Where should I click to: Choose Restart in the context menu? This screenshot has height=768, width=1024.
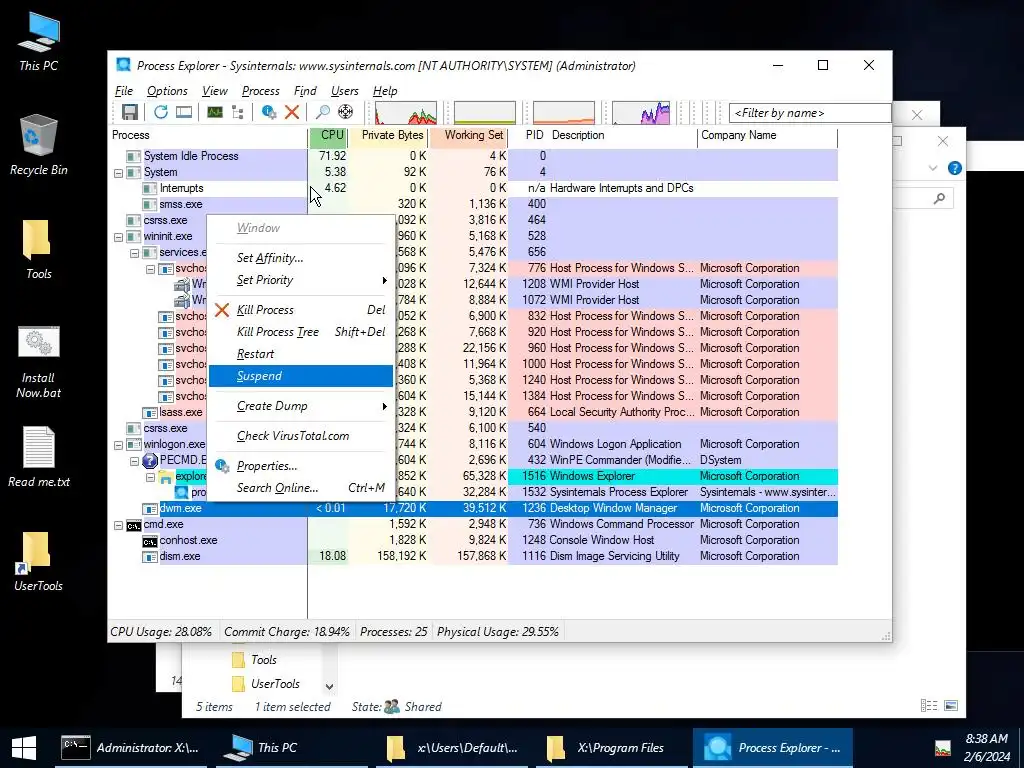(x=301, y=354)
